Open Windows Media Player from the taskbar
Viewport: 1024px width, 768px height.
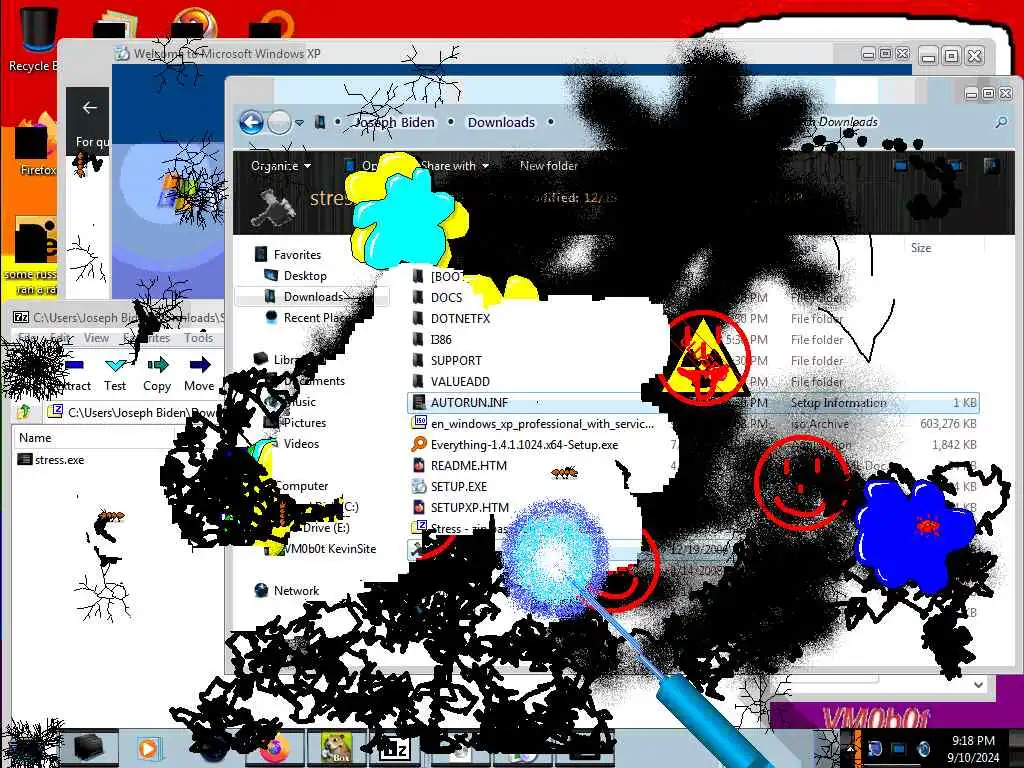pos(148,748)
